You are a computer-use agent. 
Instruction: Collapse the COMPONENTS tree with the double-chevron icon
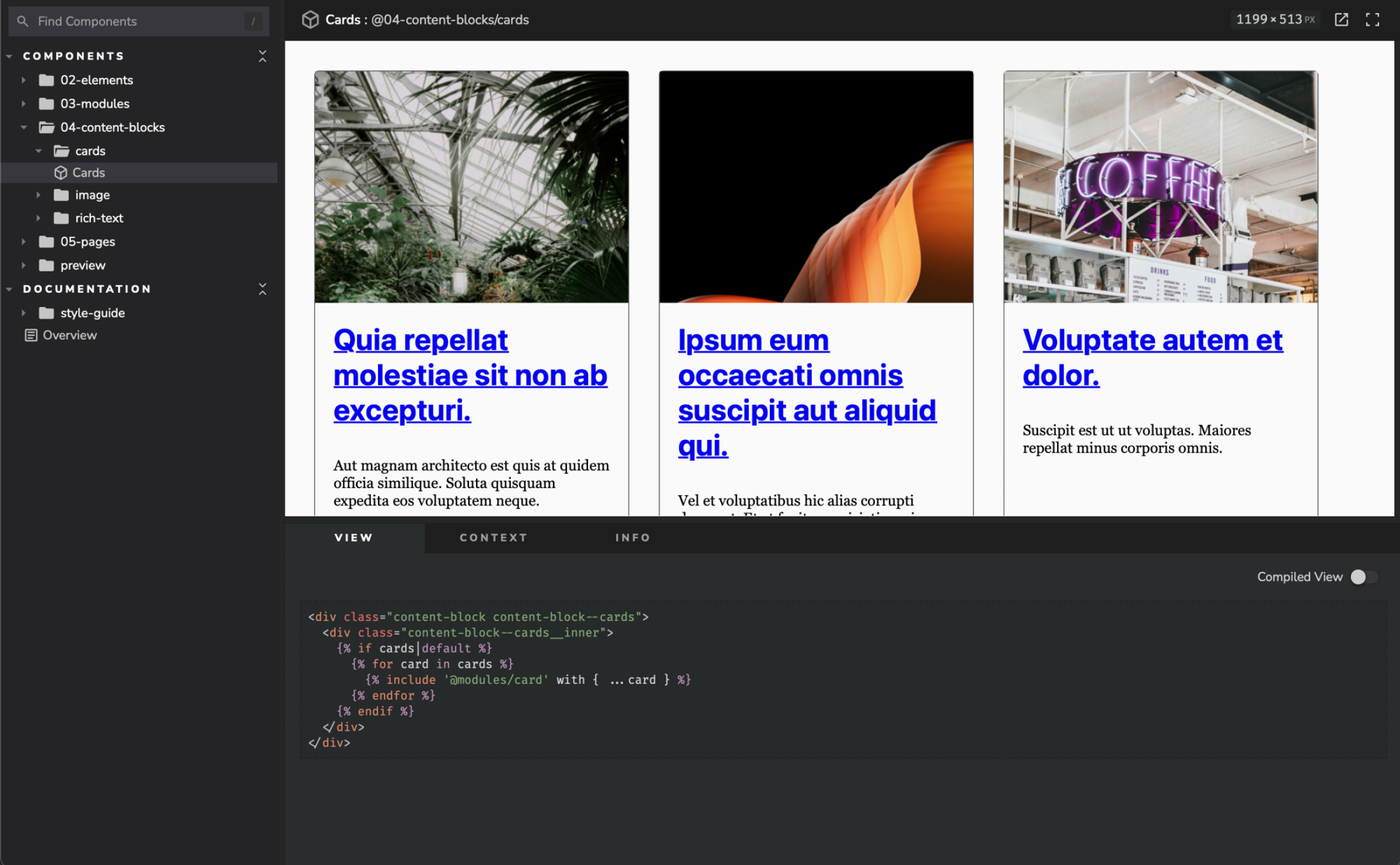[263, 57]
